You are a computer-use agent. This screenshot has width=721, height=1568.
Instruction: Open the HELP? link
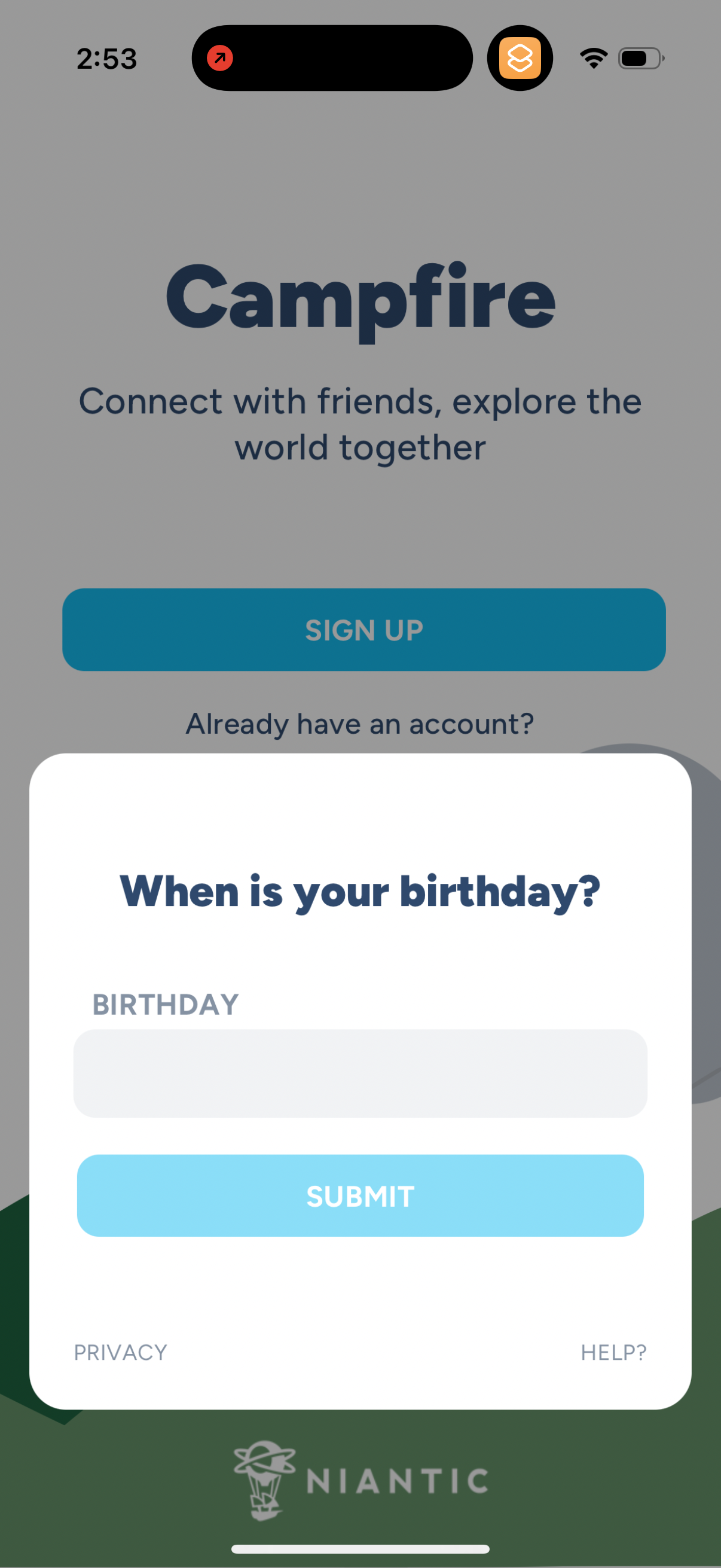[x=613, y=1352]
